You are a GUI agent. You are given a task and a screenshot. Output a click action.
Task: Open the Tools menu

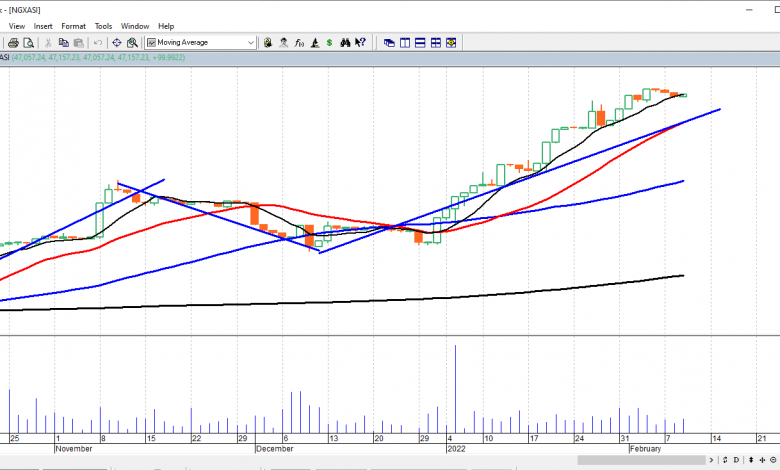103,26
